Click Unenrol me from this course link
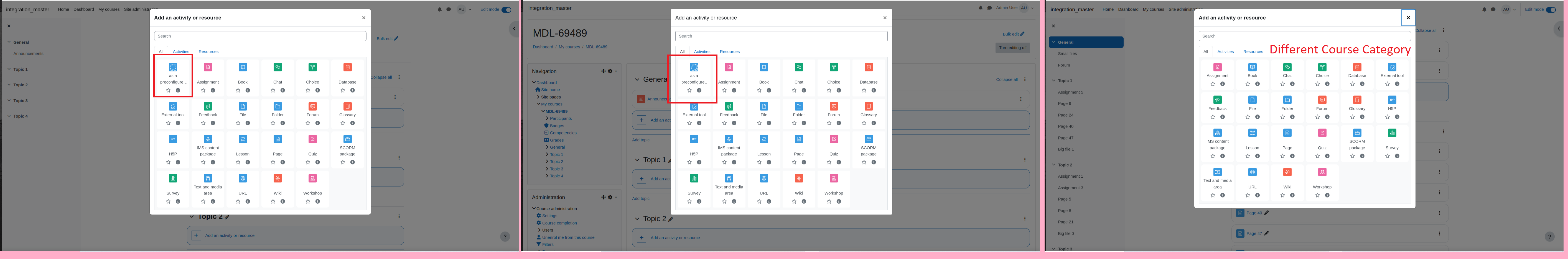1568x259 pixels. [568, 238]
